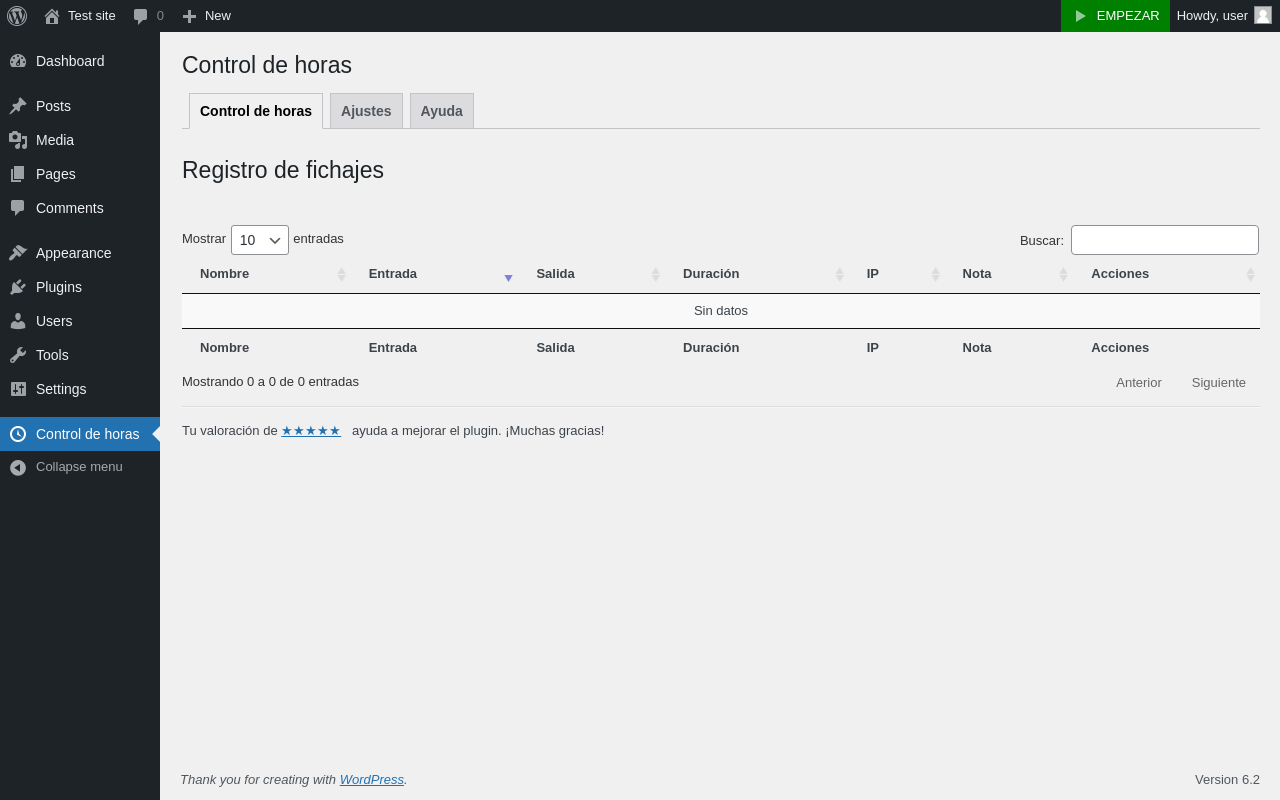1280x800 pixels.
Task: Open the Settings menu item
Action: tap(80, 389)
